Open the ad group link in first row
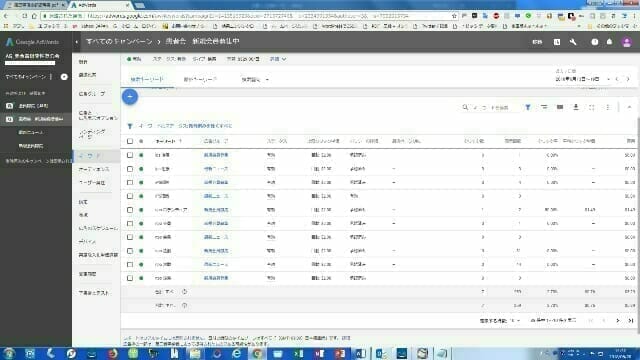 pos(216,155)
